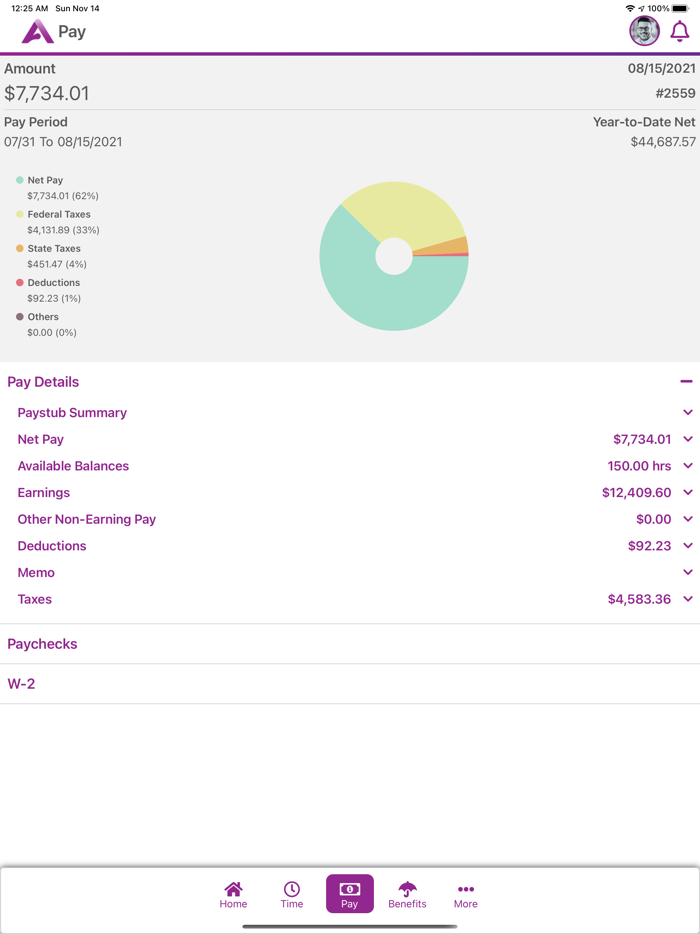Image resolution: width=700 pixels, height=934 pixels.
Task: Click the Available Balances label
Action: coord(73,466)
